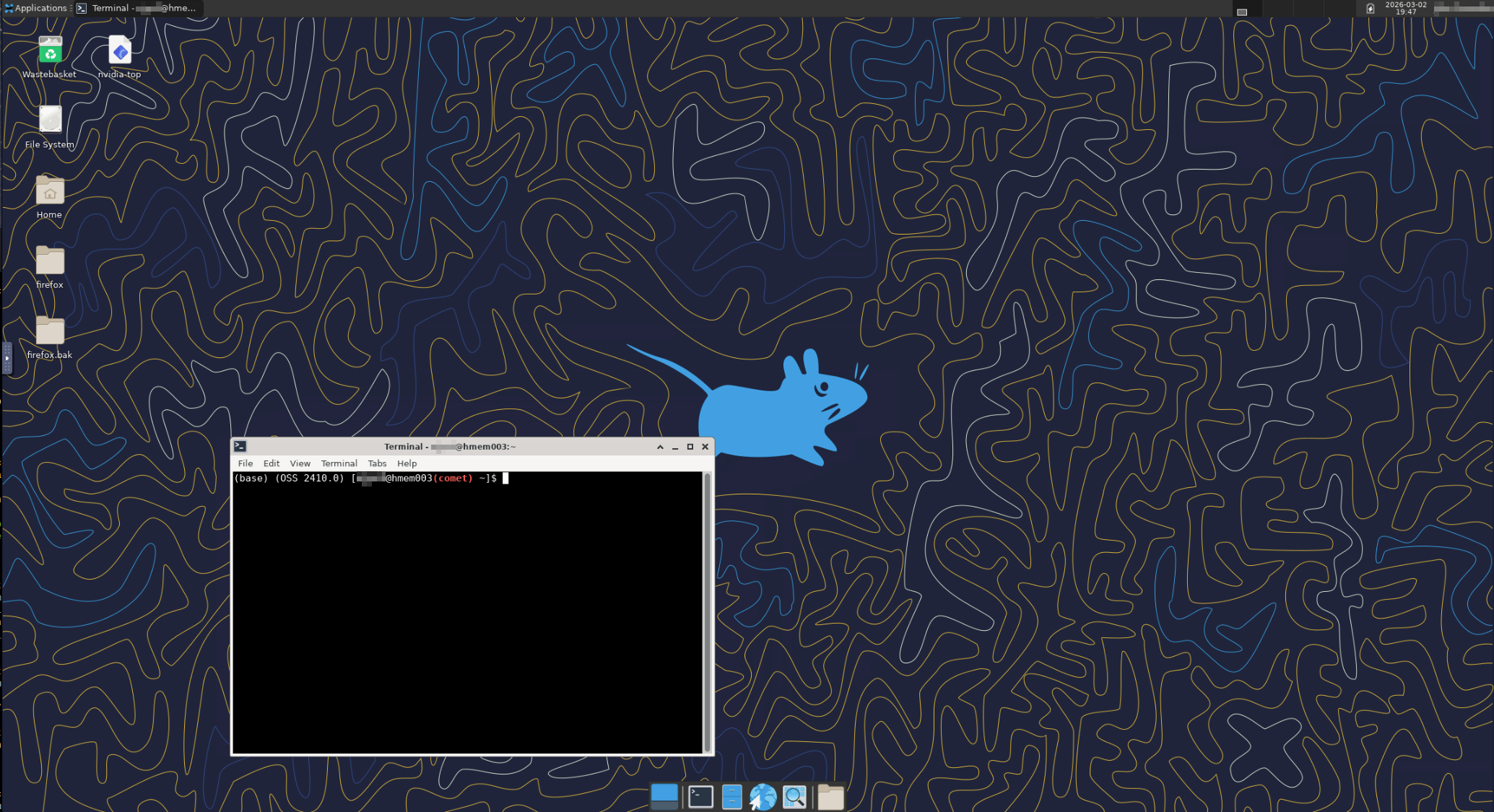Select the firefox.bak folder on desktop
The height and width of the screenshot is (812, 1494).
click(50, 338)
